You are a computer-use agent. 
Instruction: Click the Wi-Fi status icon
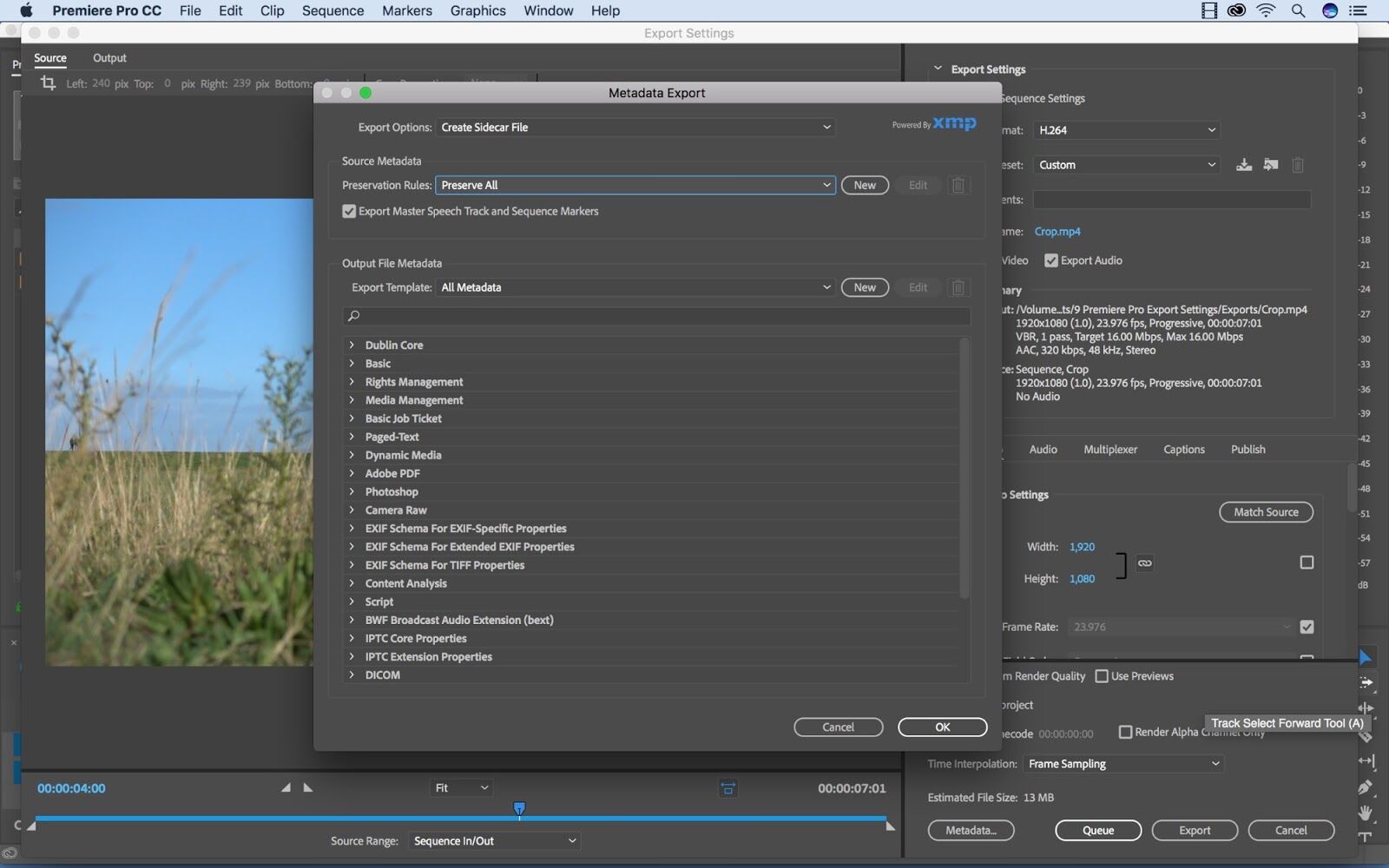(1267, 10)
